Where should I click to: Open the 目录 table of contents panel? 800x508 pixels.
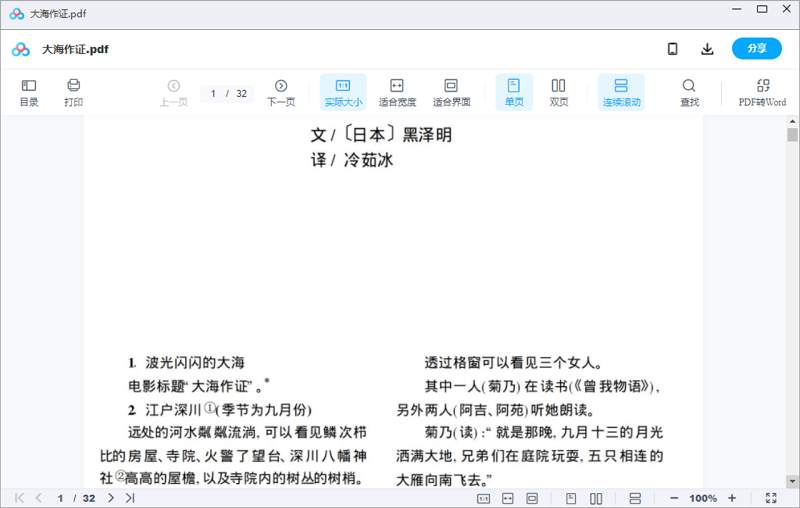click(x=29, y=92)
